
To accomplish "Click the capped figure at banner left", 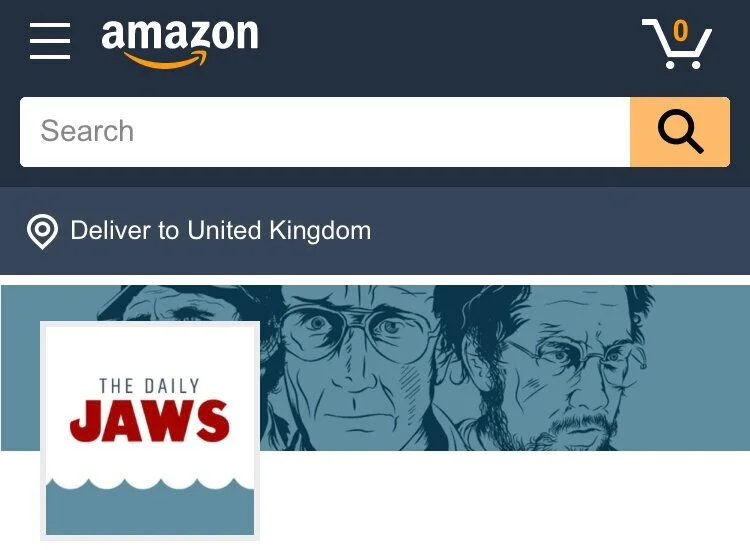I will click(187, 303).
